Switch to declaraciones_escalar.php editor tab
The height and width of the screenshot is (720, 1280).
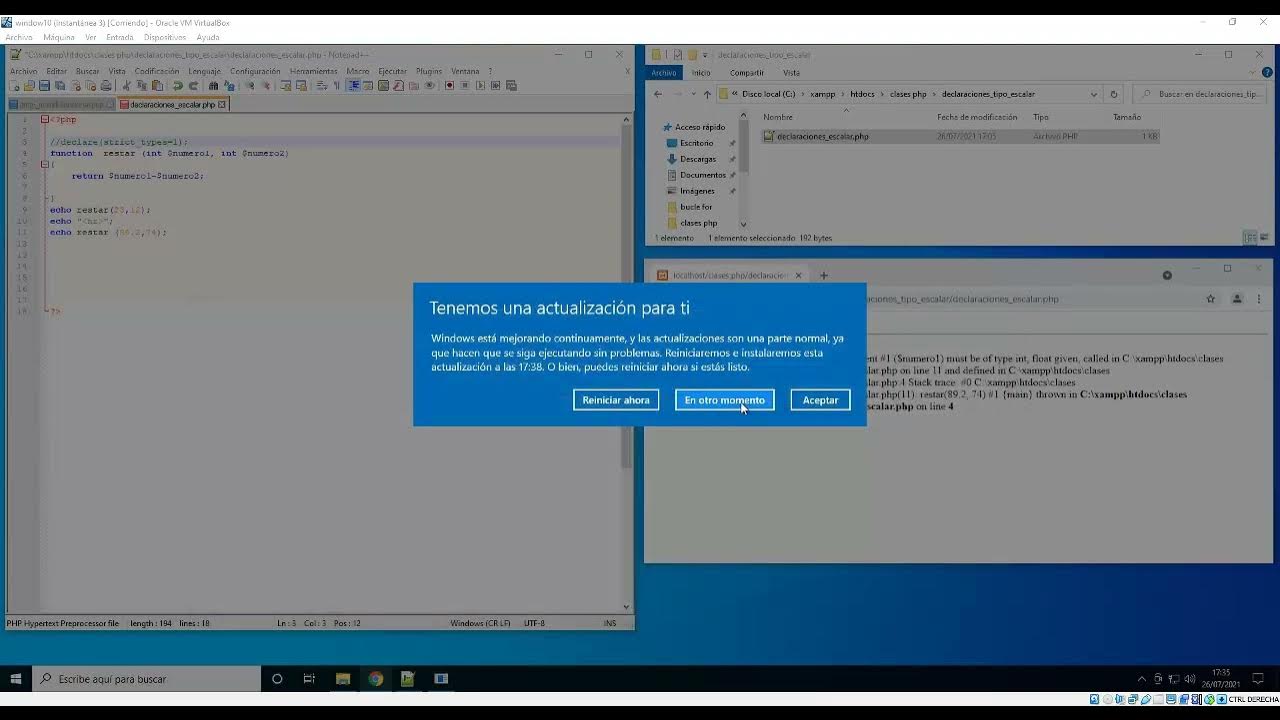click(173, 104)
